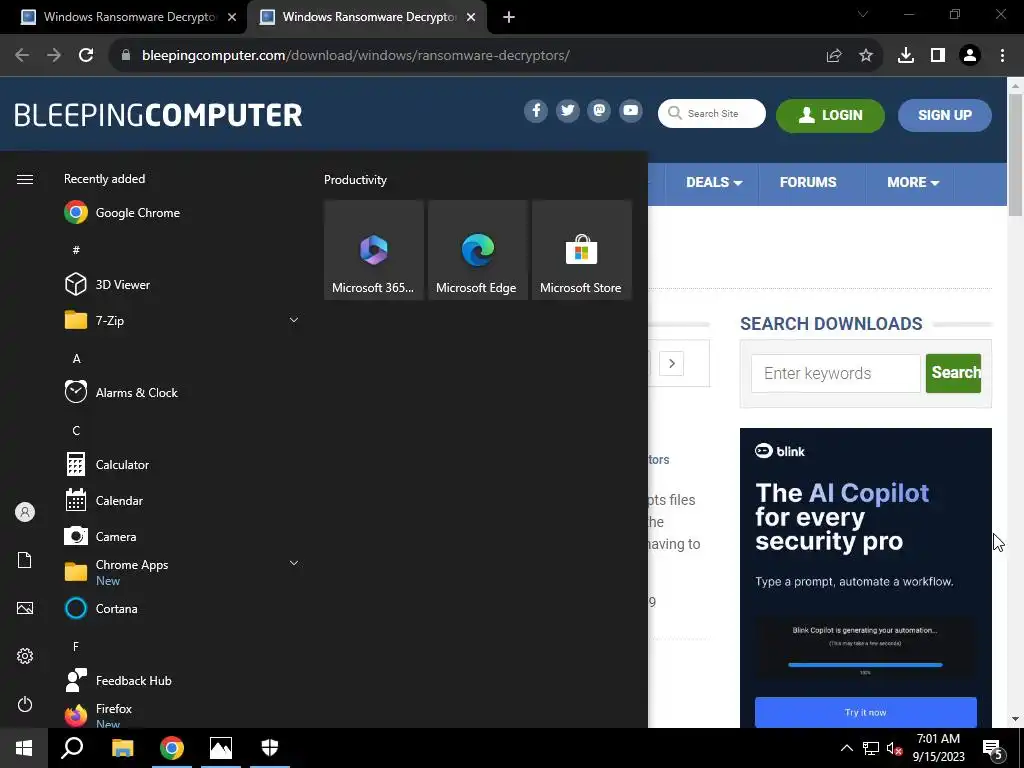
Task: Open BleepingComputer Facebook page icon
Action: point(536,111)
